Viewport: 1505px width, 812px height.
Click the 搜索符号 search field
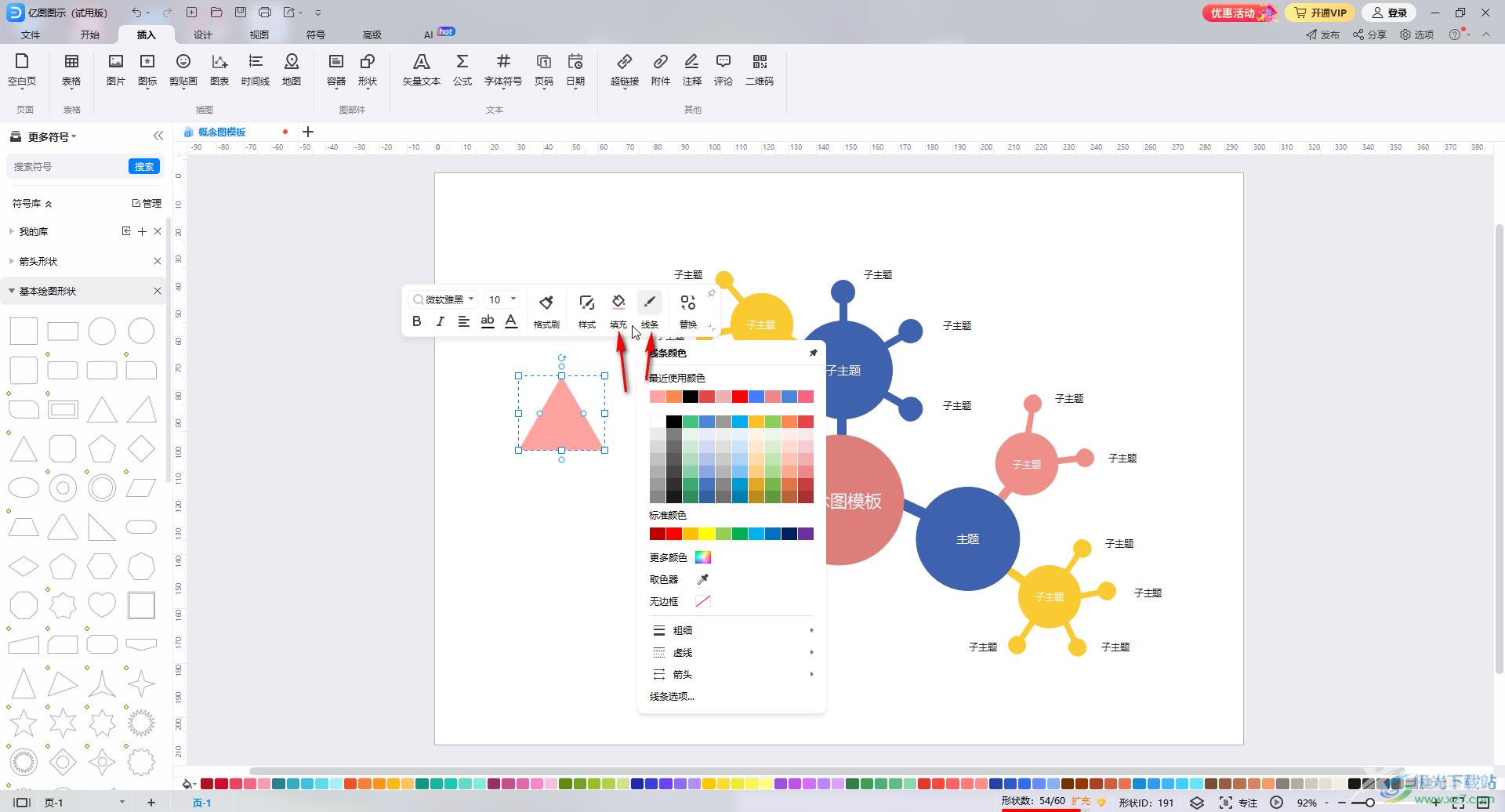[x=67, y=166]
